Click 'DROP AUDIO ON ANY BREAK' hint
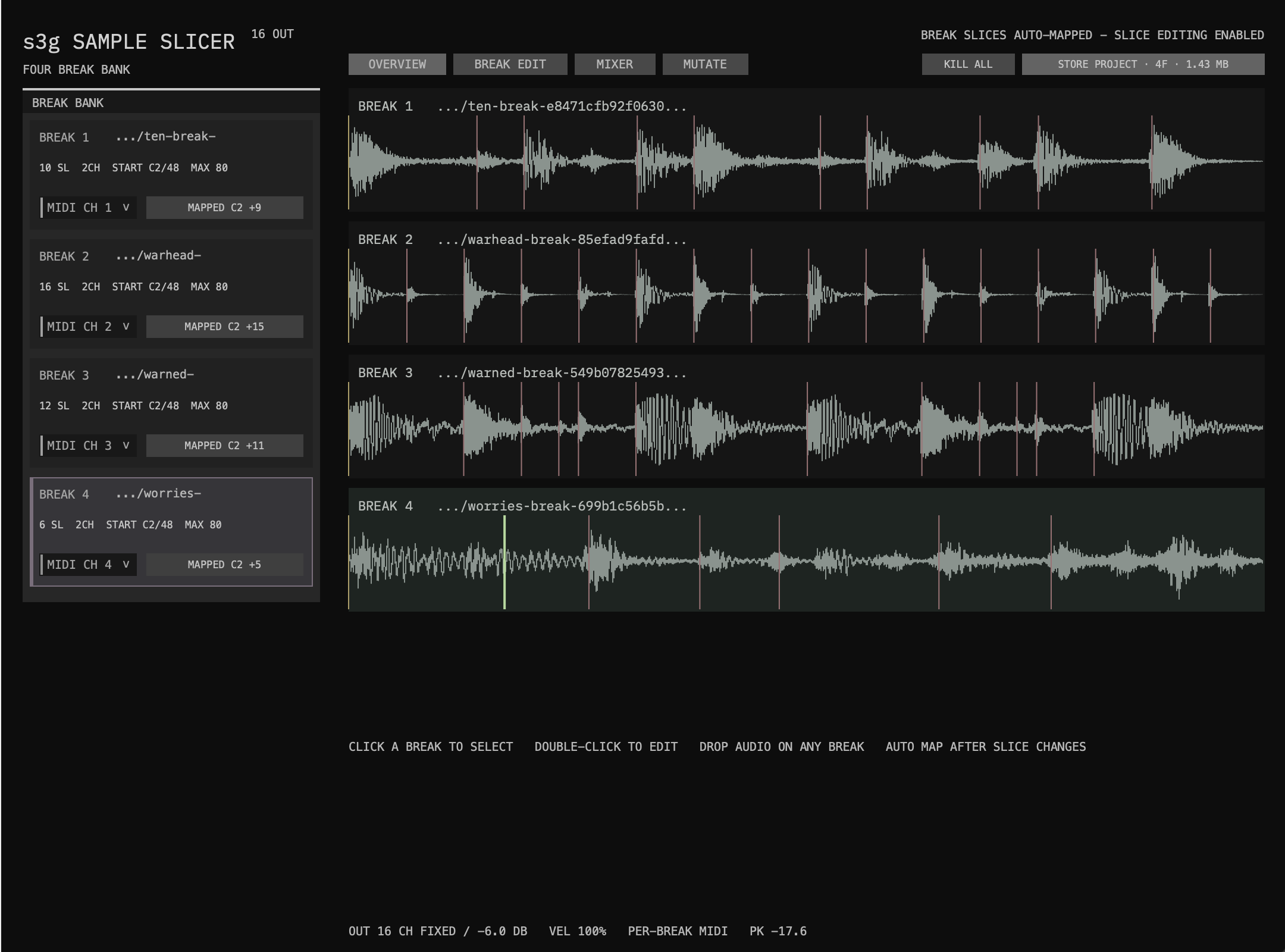 tap(782, 747)
